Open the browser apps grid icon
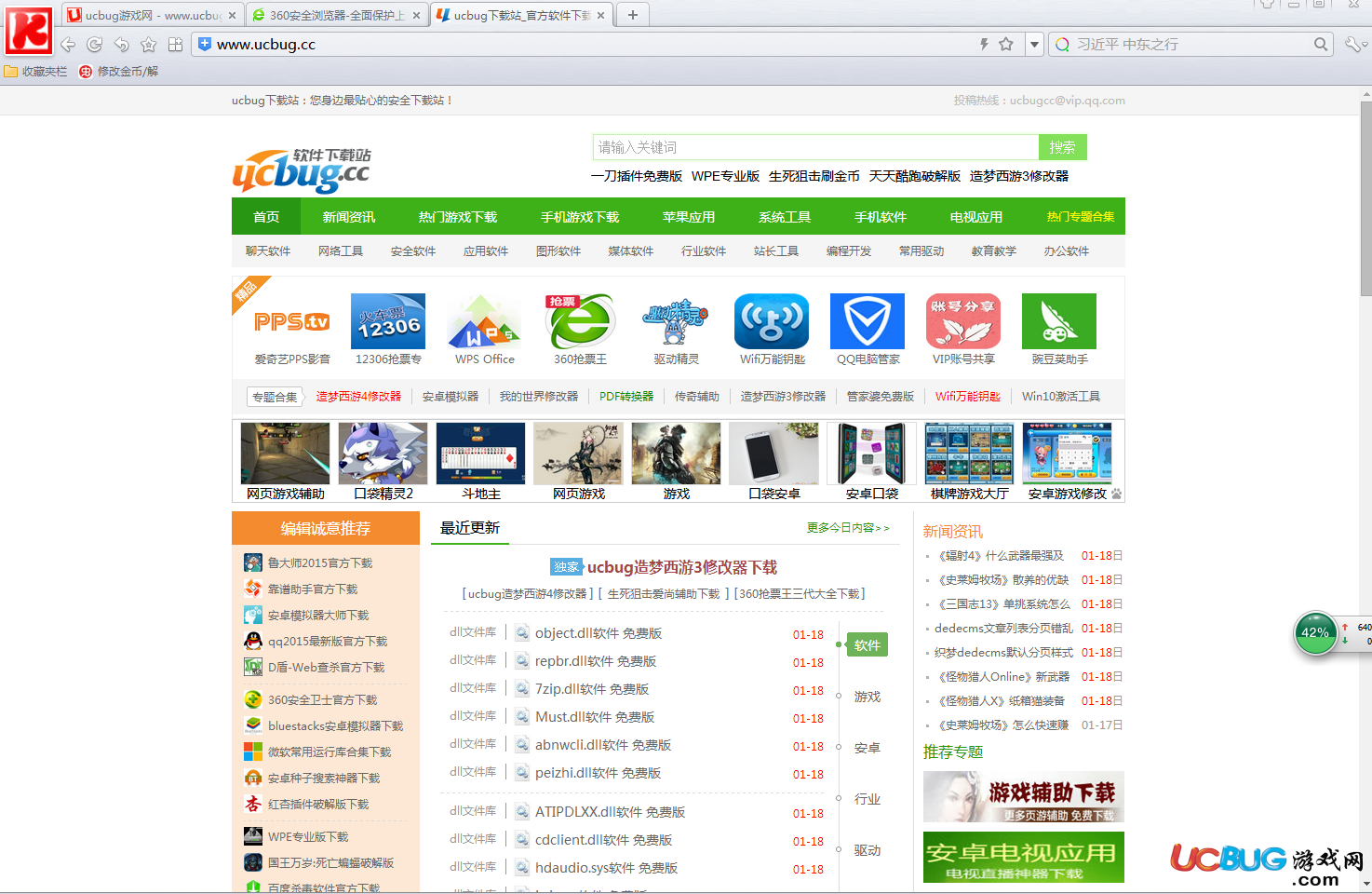Screen dimensions: 1372x894 point(175,44)
